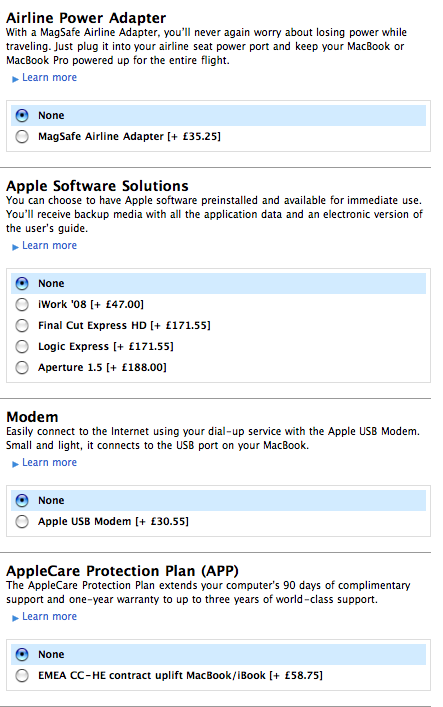Click the Airline Power Adapter heading
443x707 pixels.
pos(86,18)
